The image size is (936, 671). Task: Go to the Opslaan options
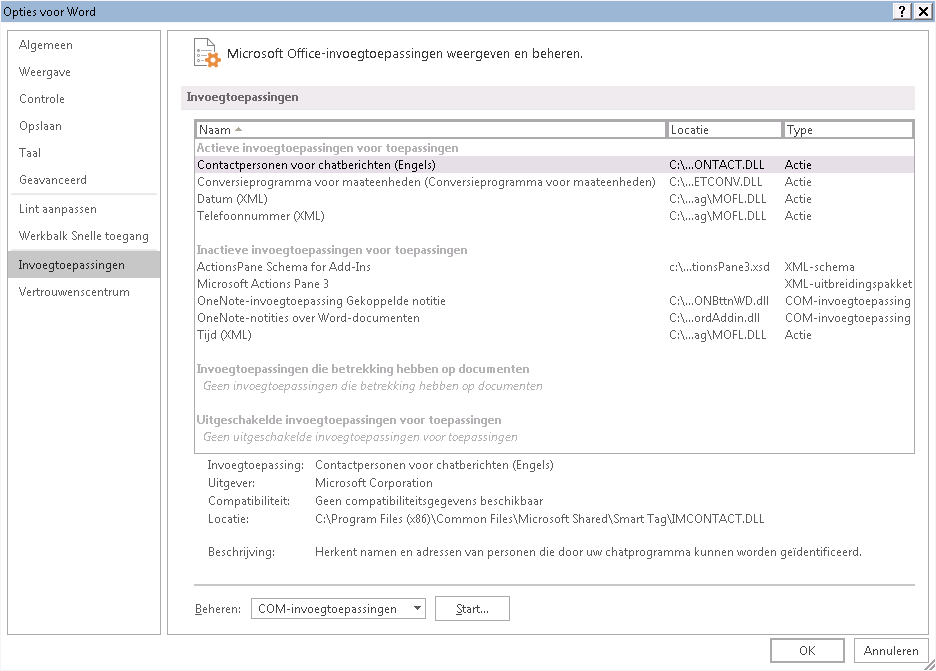coord(40,126)
